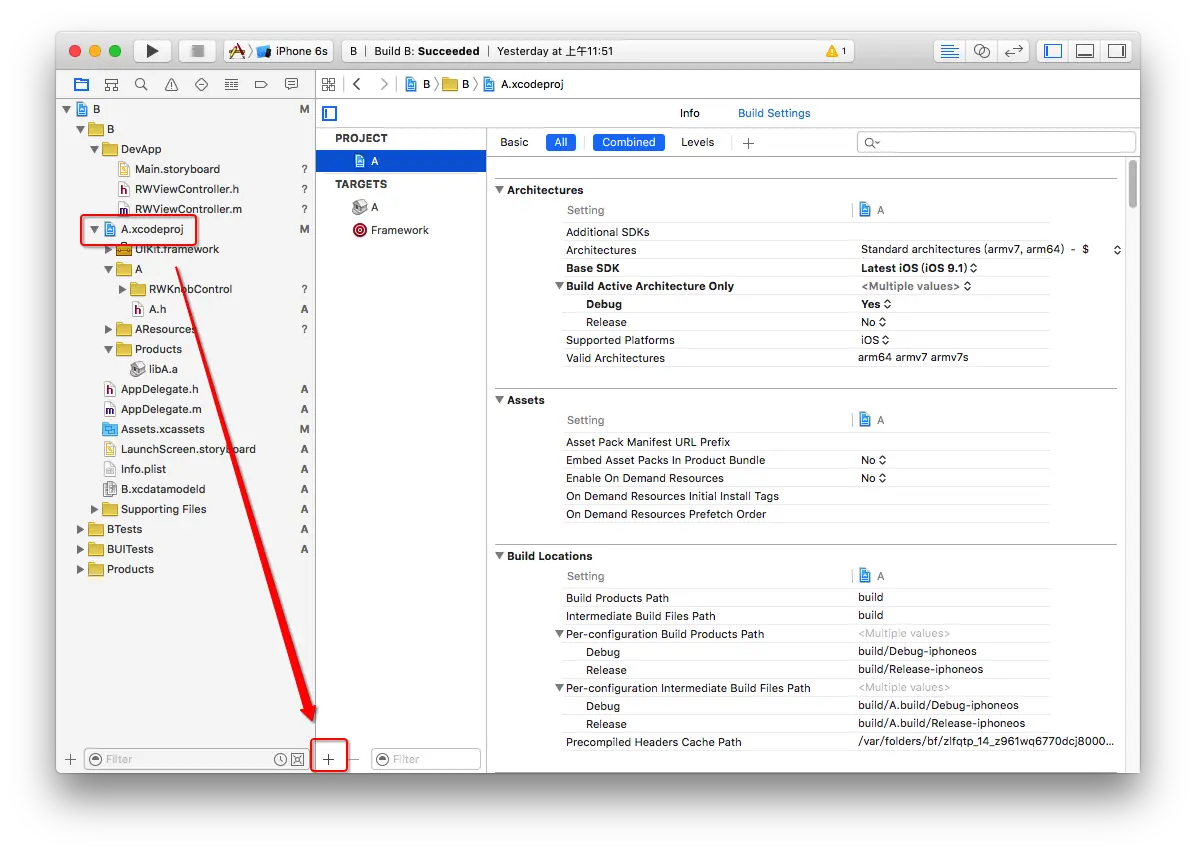1196x853 pixels.
Task: Collapse Build Active Architecture Only
Action: pos(559,286)
